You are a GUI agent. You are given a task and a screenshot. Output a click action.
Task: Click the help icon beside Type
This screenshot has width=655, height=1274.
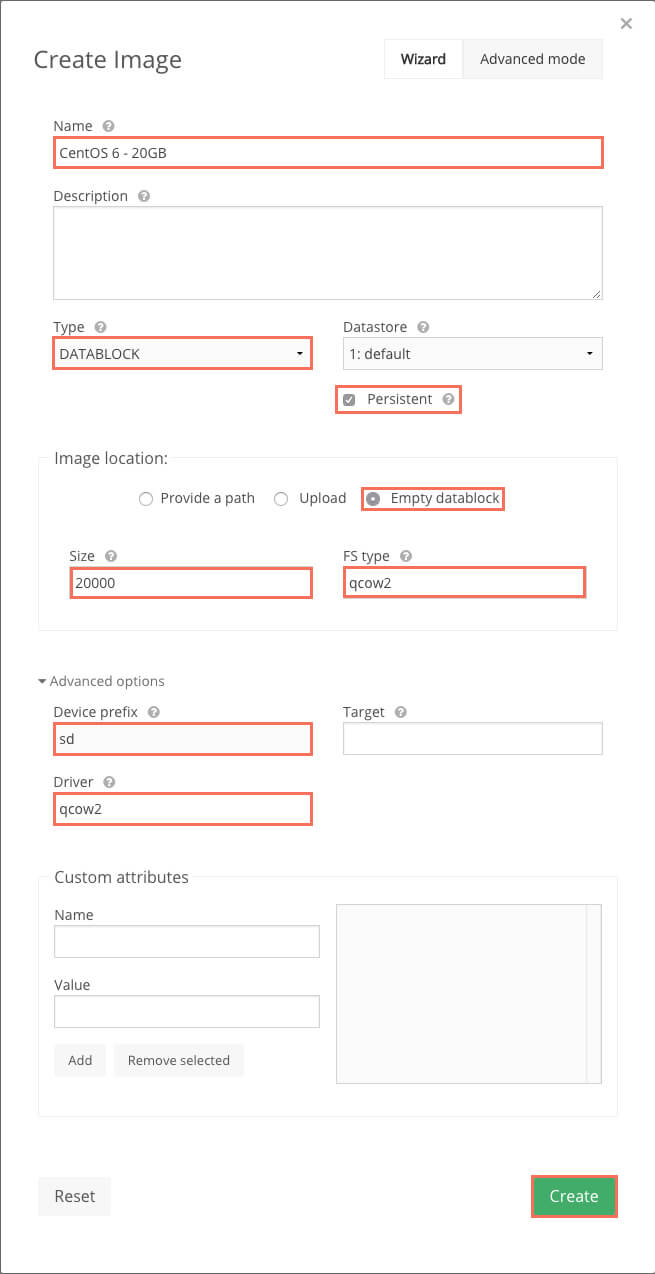(x=100, y=327)
